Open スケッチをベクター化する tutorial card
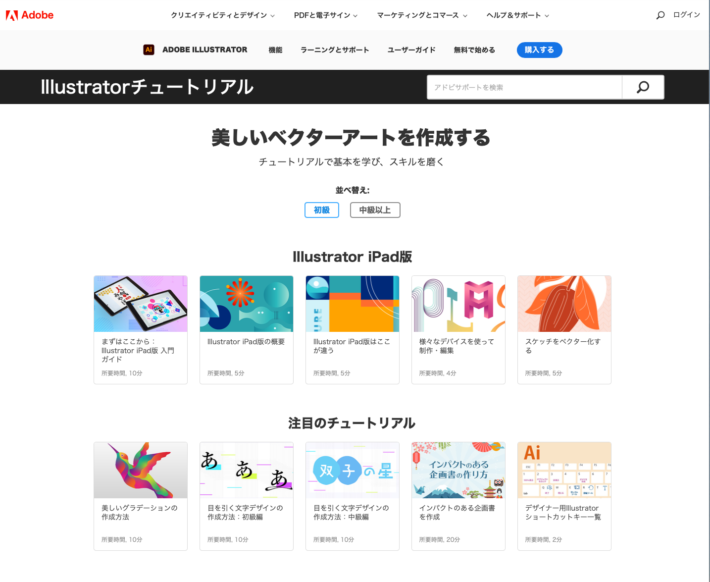Screen dimensions: 710x582 click(564, 330)
